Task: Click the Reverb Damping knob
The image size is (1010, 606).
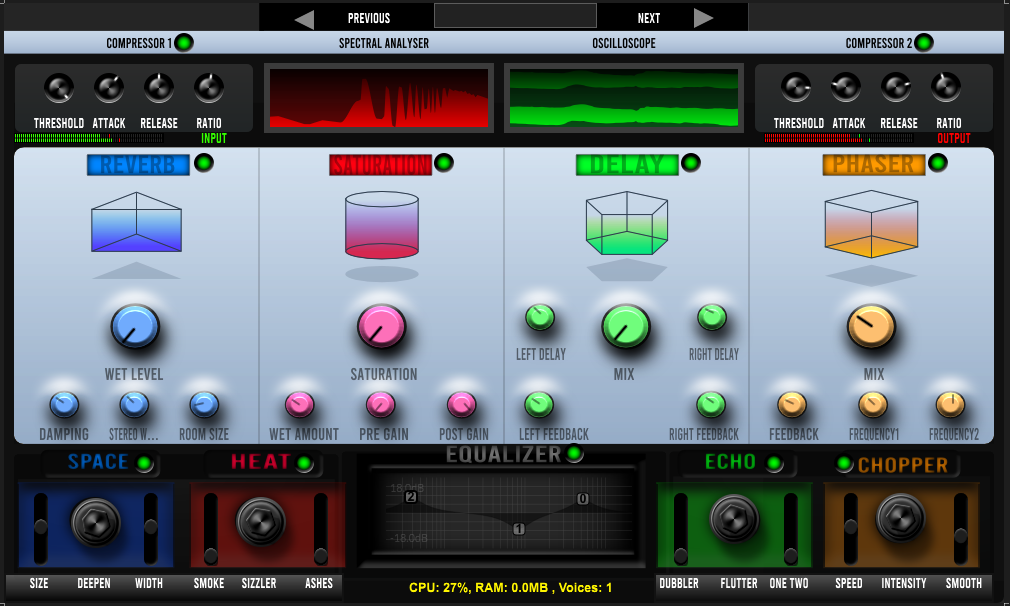Action: 64,405
